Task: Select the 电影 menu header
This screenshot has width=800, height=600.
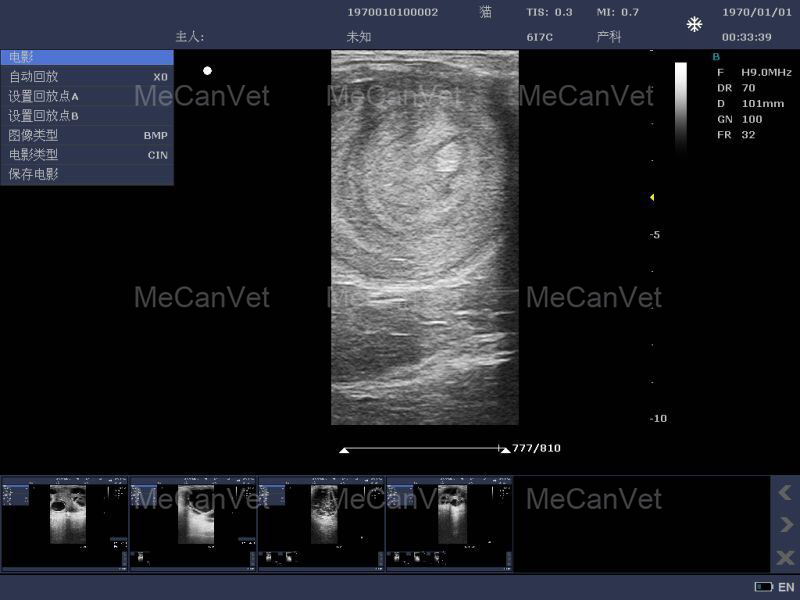Action: pyautogui.click(x=87, y=57)
